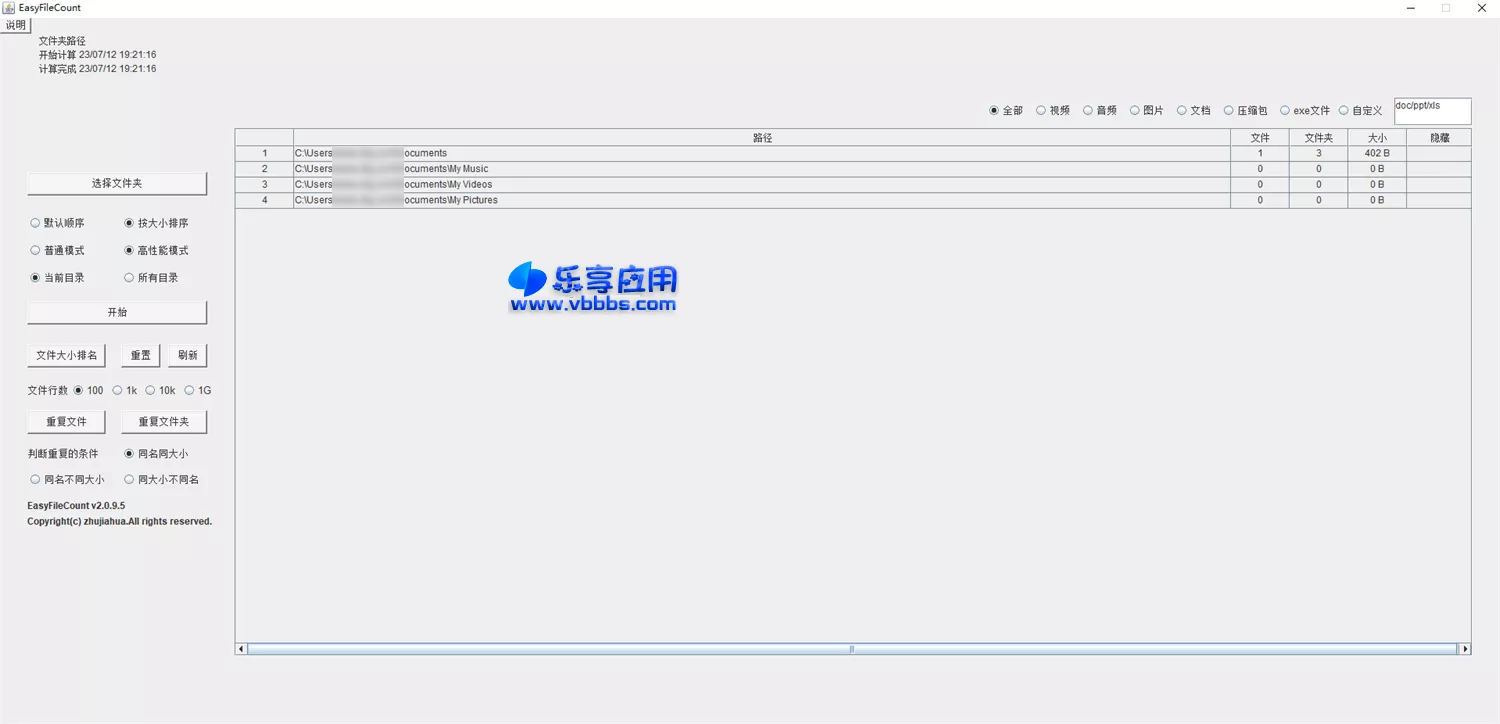Viewport: 1500px width, 724px height.
Task: Switch to 所有目录 all directories mode
Action: 129,277
